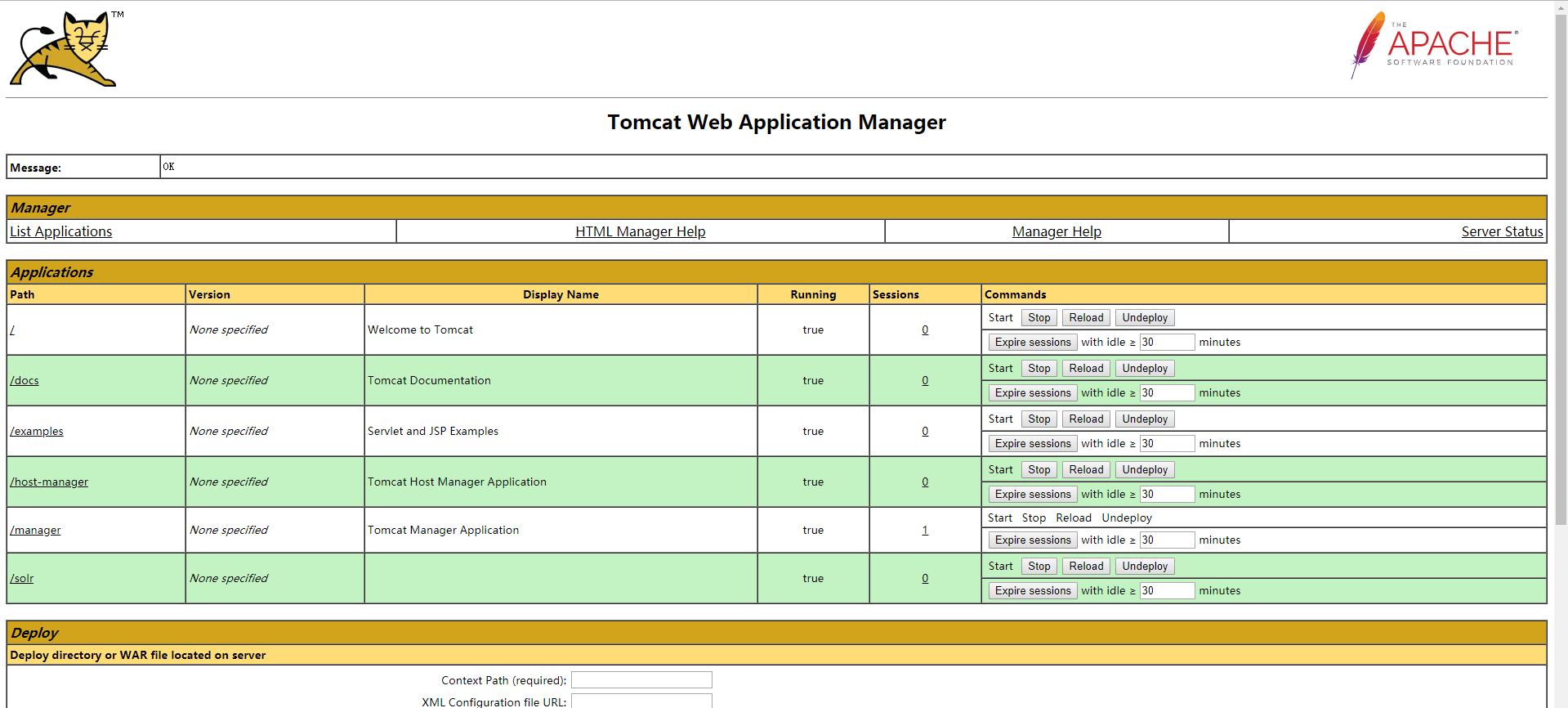The width and height of the screenshot is (1568, 708).
Task: View sessions count for /solr
Action: click(925, 579)
